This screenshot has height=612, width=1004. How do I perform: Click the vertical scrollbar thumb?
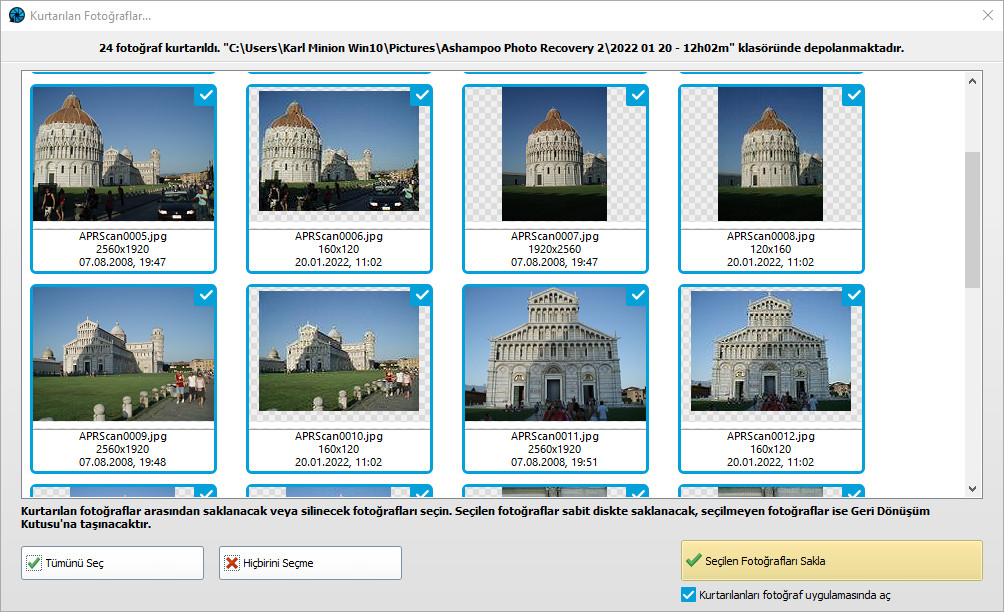click(972, 220)
